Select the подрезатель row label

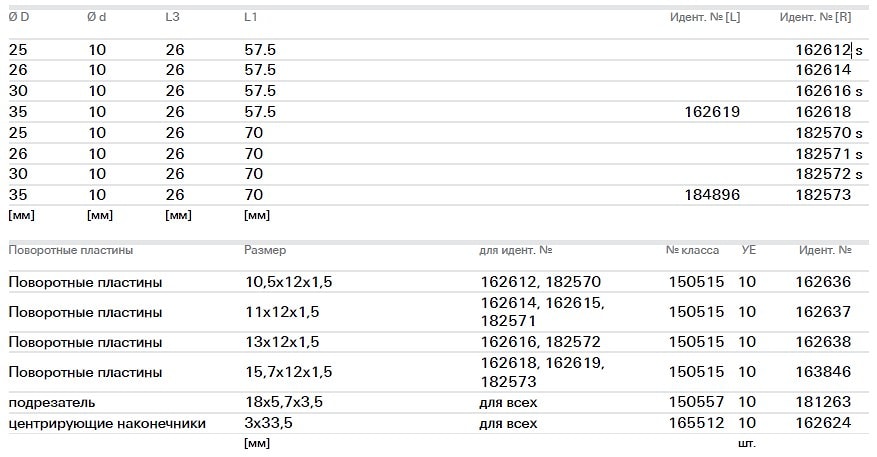point(52,402)
